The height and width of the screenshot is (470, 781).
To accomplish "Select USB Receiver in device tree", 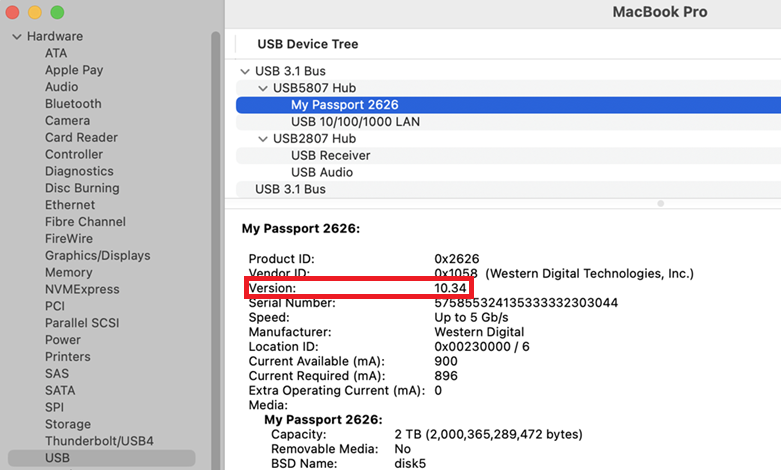I will coord(330,156).
